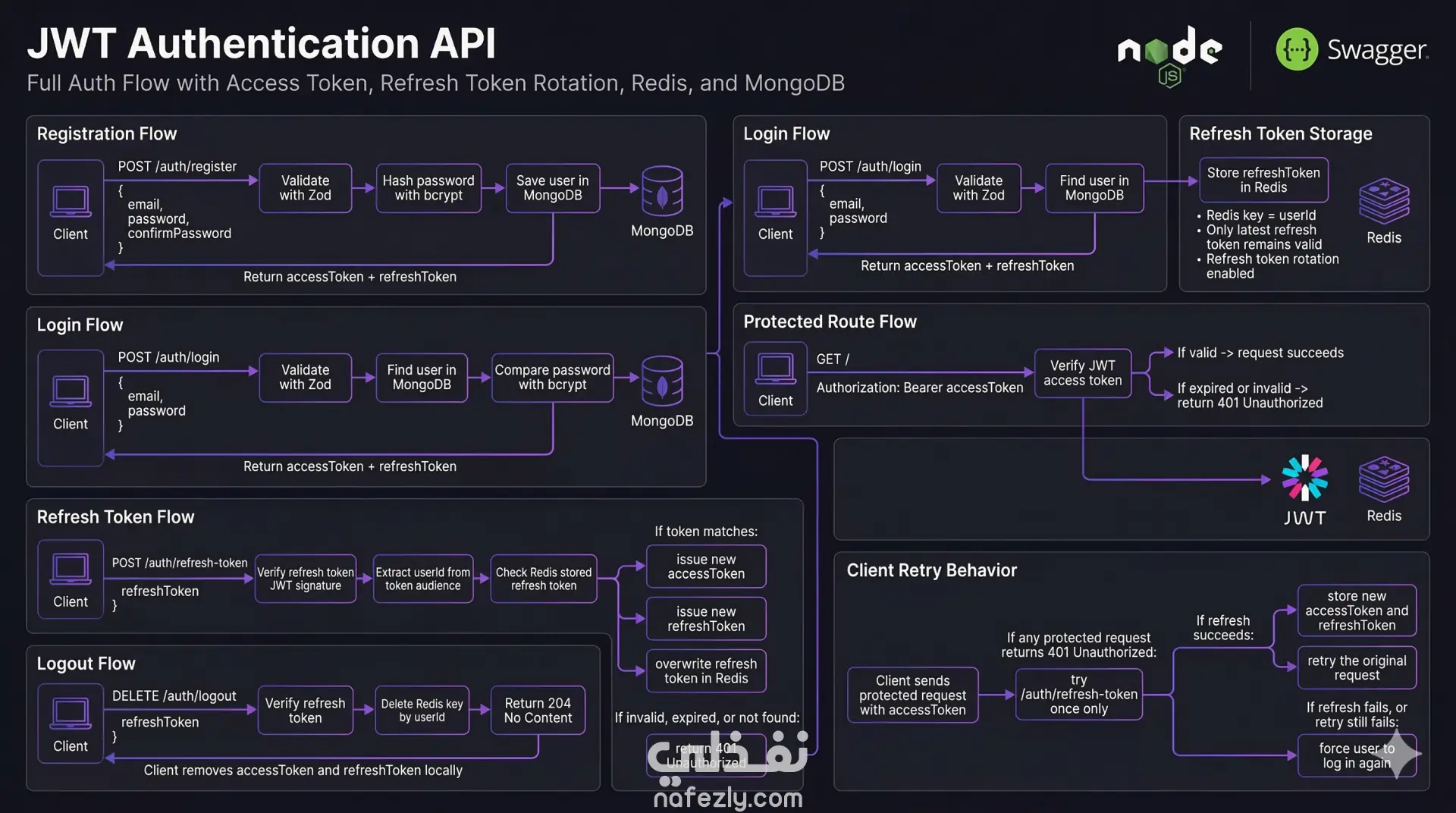
Task: Select the Verify JWT access token box
Action: point(1083,373)
